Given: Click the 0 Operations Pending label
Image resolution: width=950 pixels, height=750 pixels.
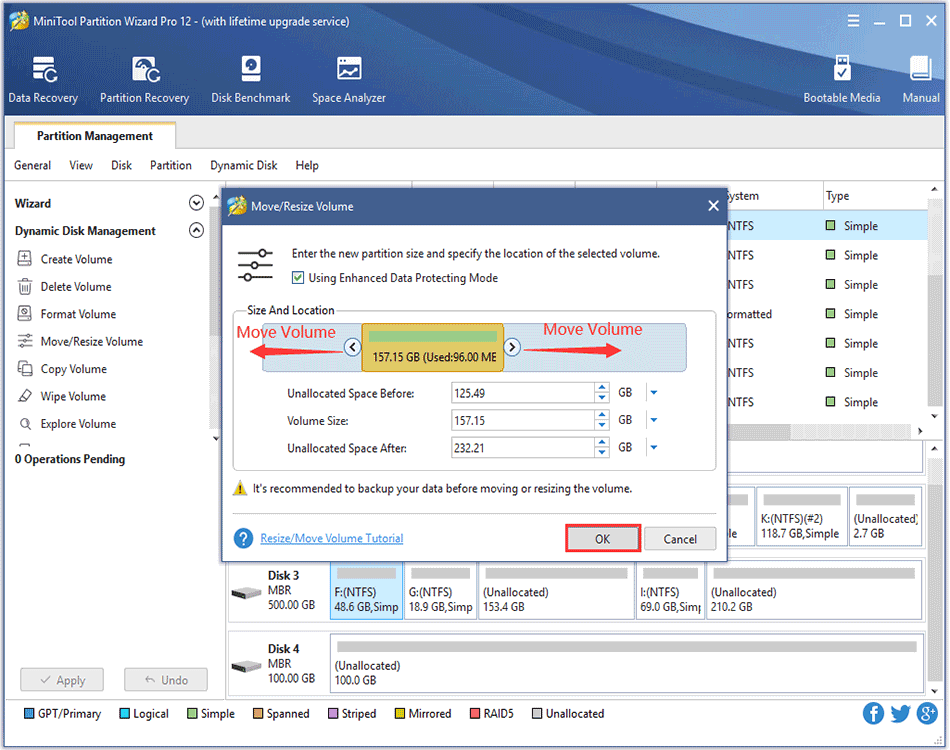Looking at the screenshot, I should 70,459.
